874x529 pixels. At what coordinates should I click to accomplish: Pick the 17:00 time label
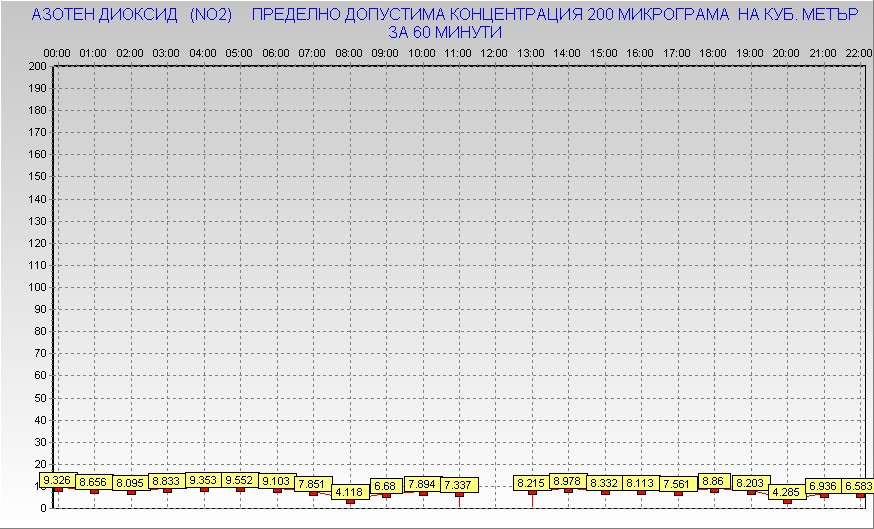click(677, 54)
